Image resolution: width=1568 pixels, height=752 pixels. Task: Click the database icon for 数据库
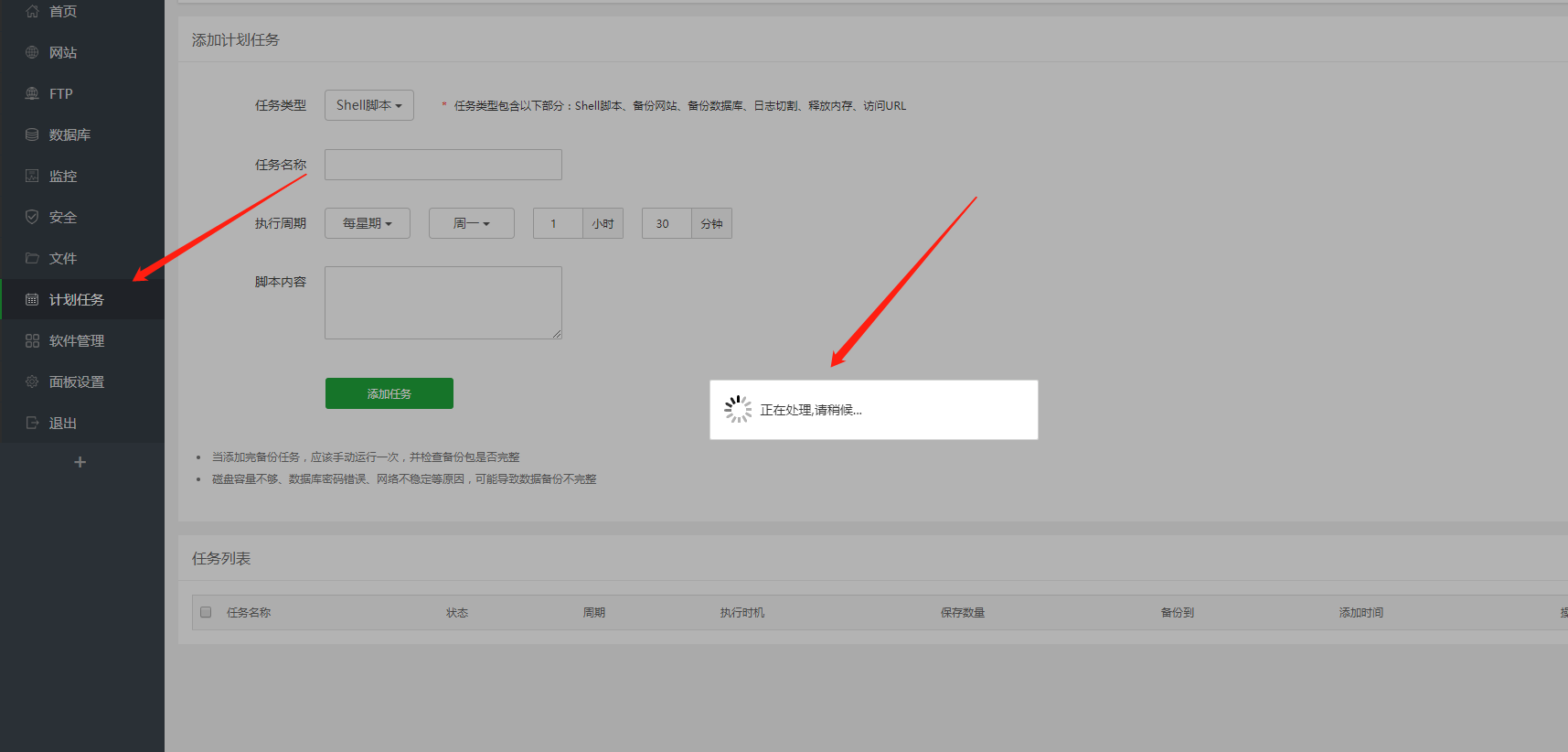(x=32, y=134)
